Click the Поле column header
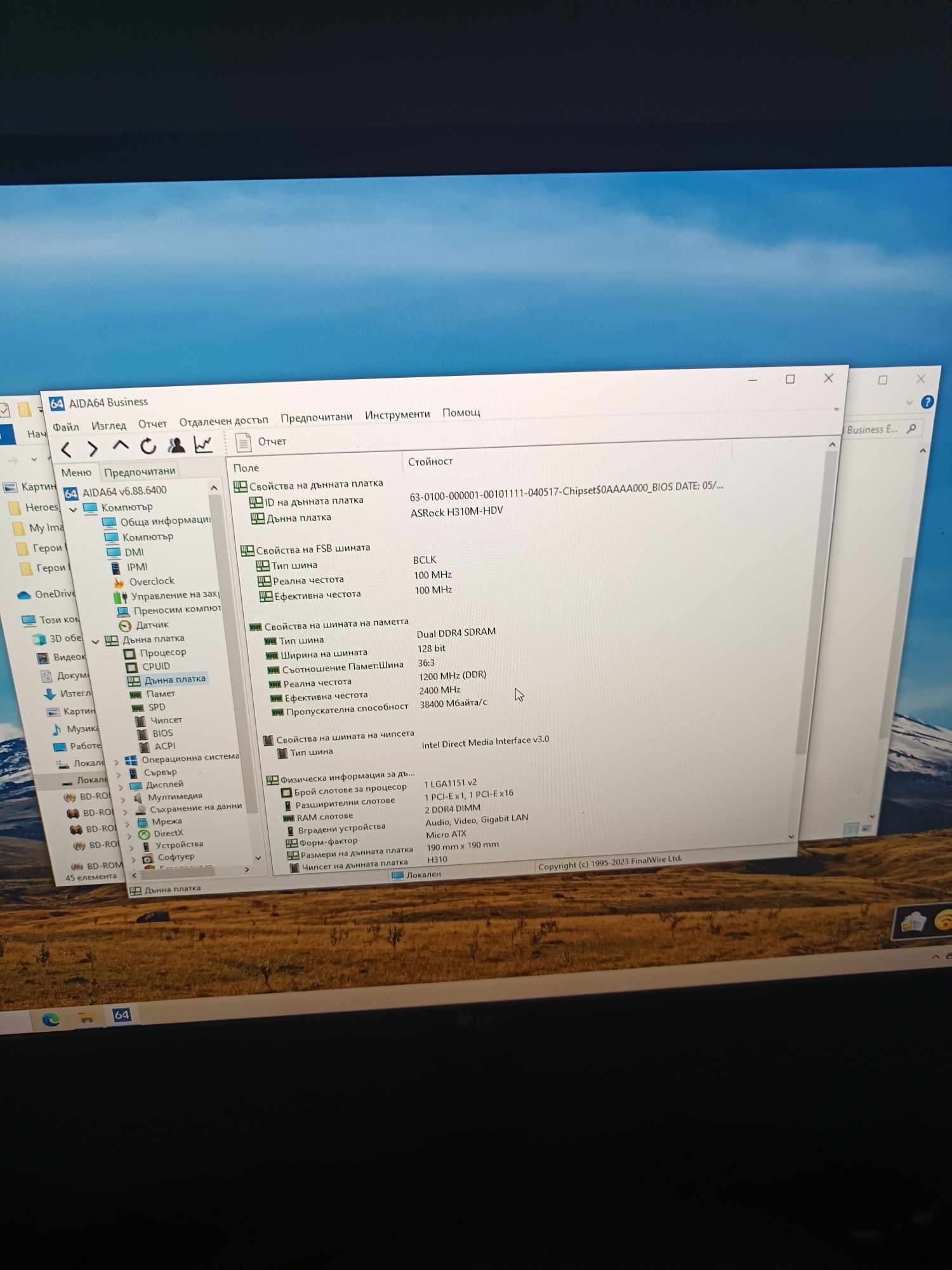 click(x=246, y=468)
